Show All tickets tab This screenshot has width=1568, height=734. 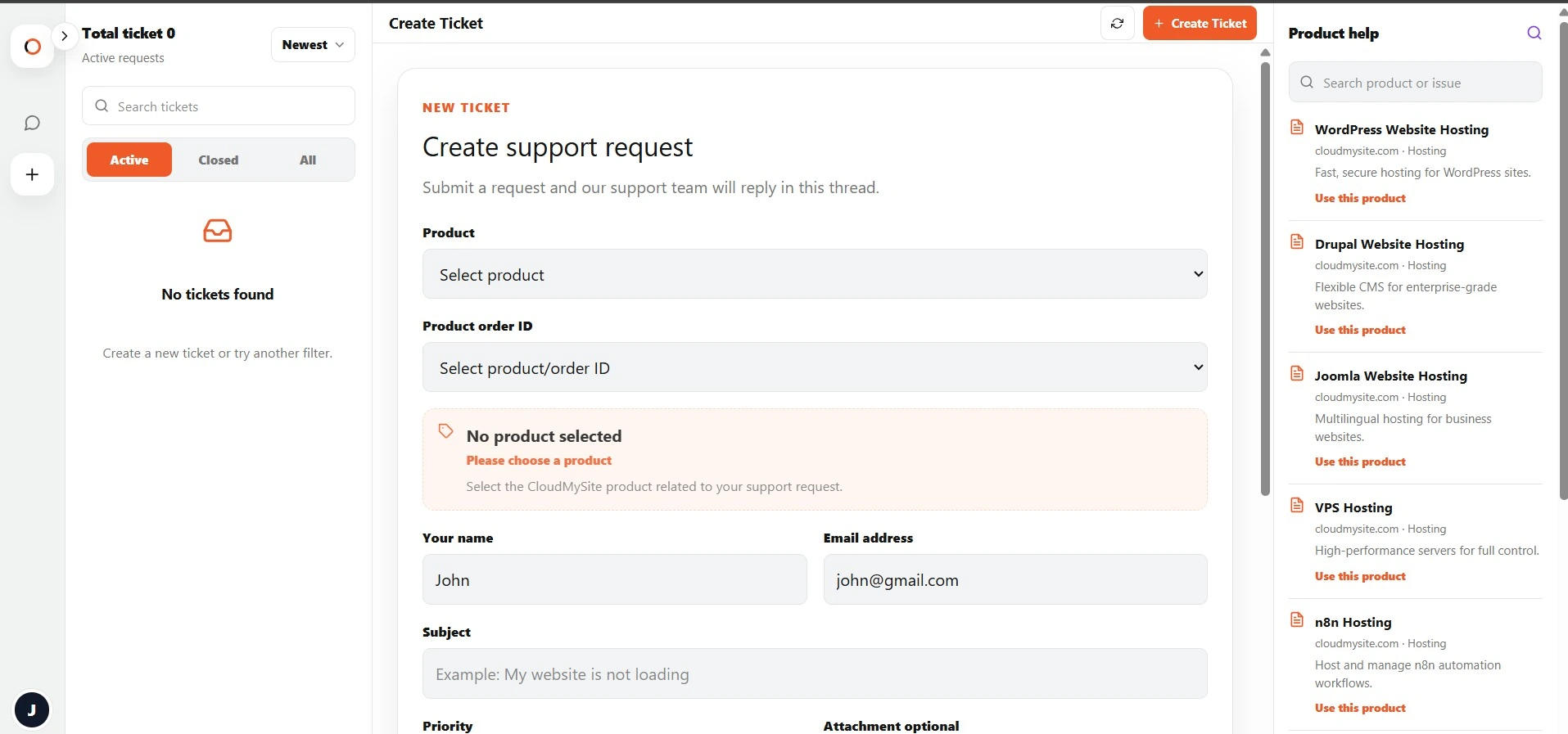(x=308, y=160)
